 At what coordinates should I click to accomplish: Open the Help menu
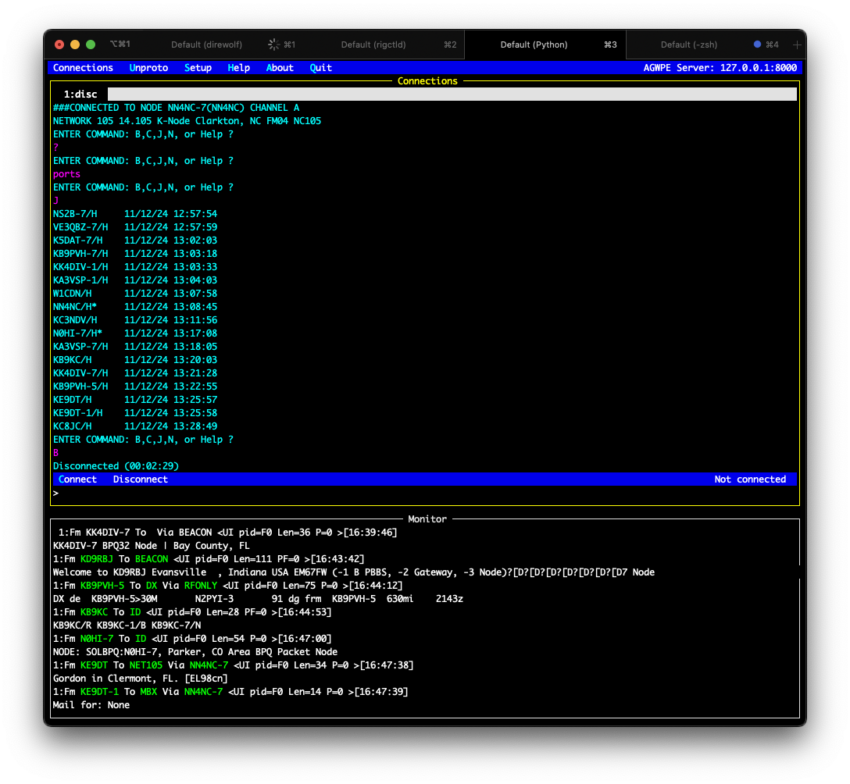click(x=239, y=68)
